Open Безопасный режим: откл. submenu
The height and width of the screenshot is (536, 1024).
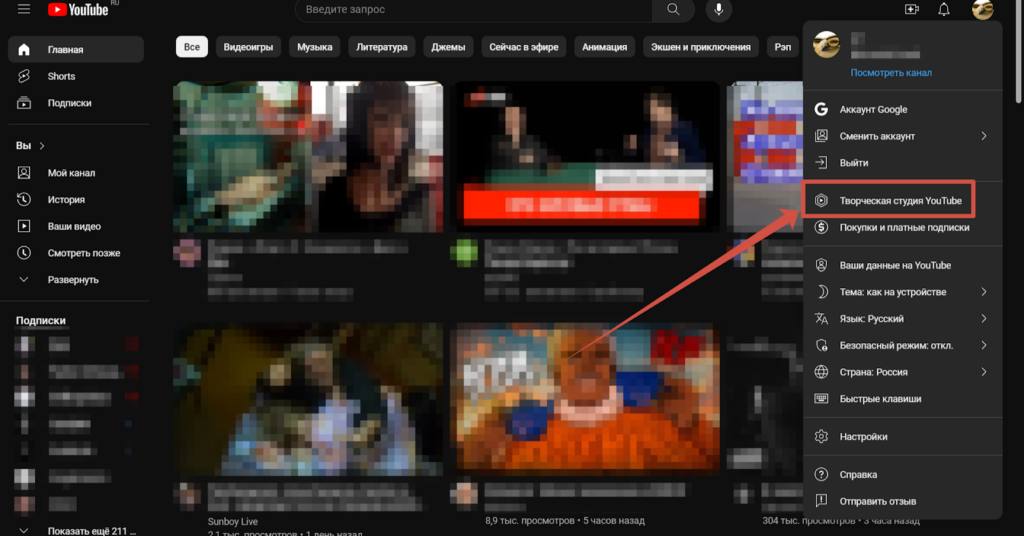(x=903, y=346)
